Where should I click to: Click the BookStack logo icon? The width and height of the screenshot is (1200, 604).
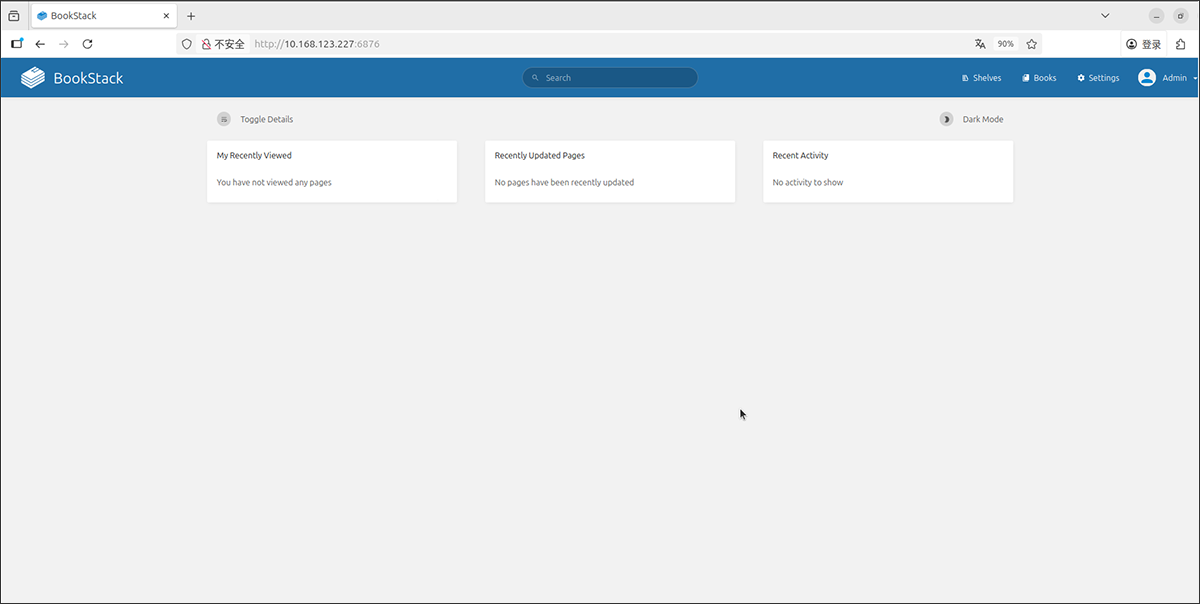click(x=33, y=78)
